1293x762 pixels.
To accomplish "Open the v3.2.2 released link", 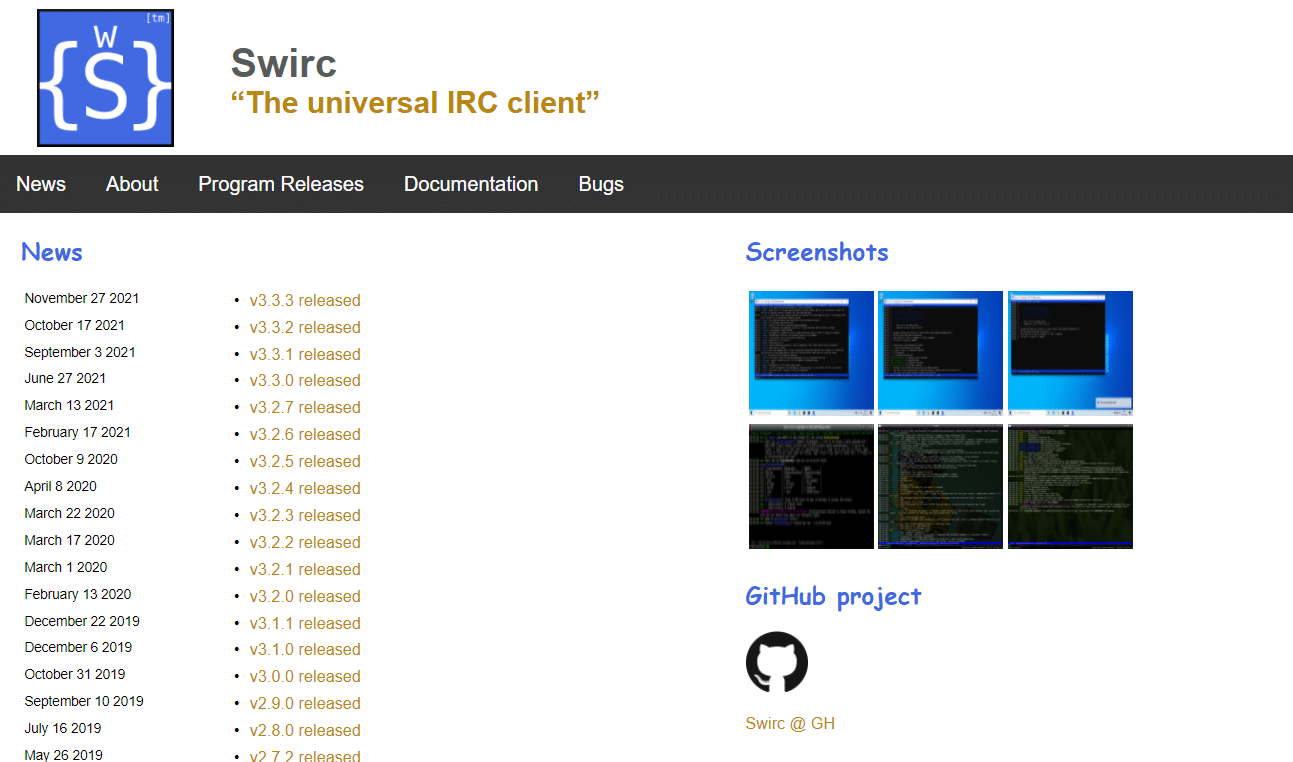I will click(305, 542).
